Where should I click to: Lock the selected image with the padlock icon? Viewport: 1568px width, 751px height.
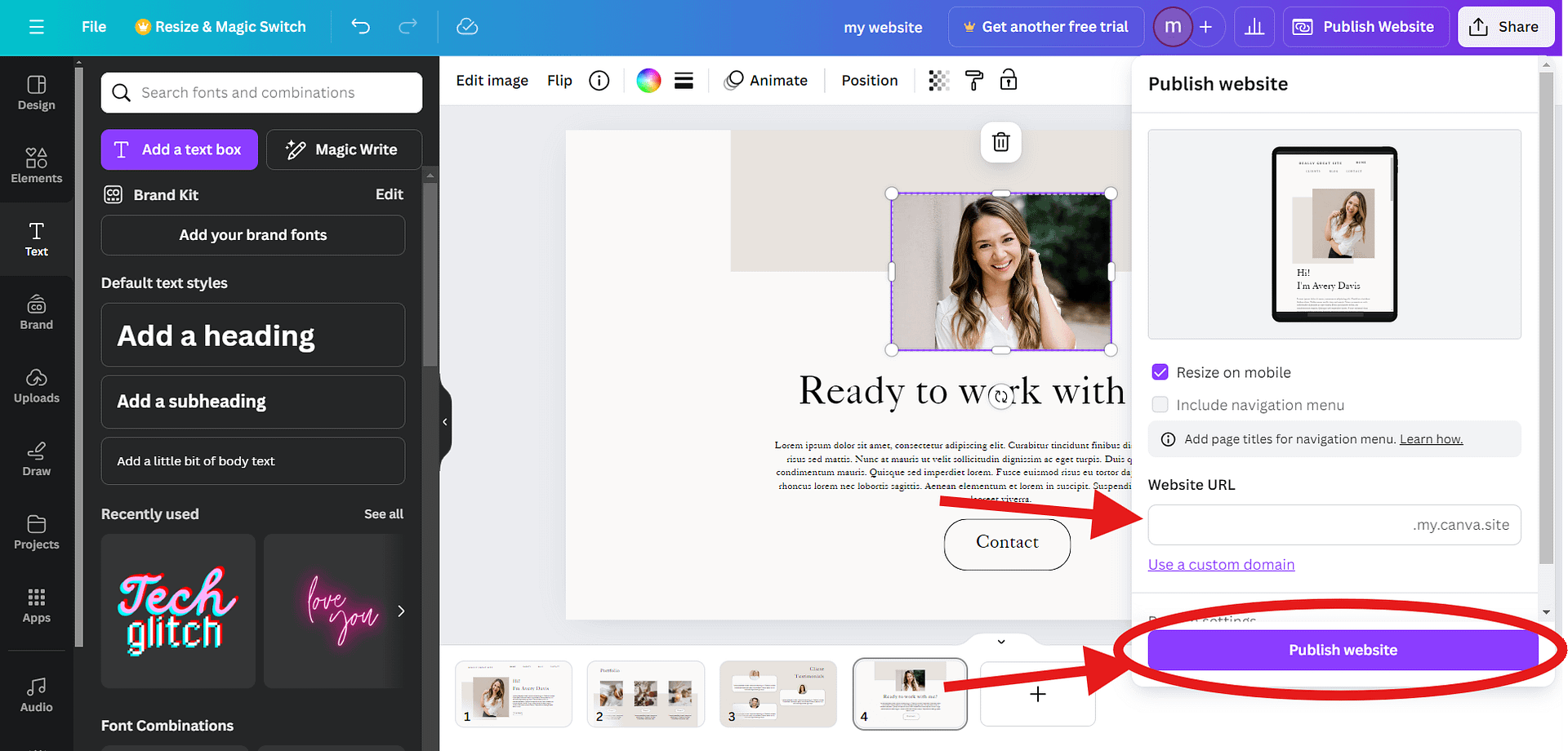pos(1009,80)
